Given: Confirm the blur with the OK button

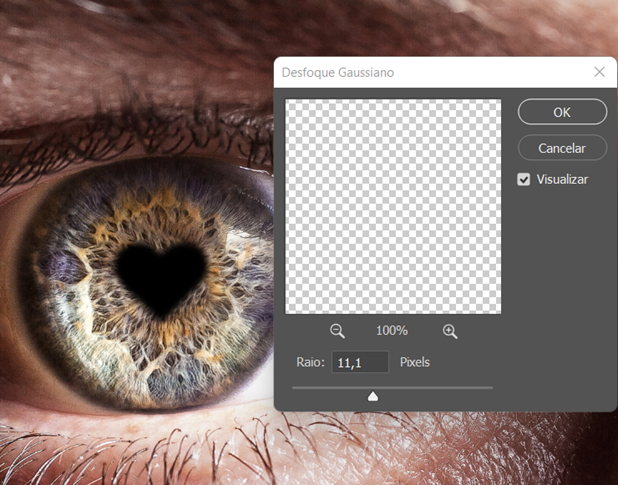Looking at the screenshot, I should pos(562,112).
